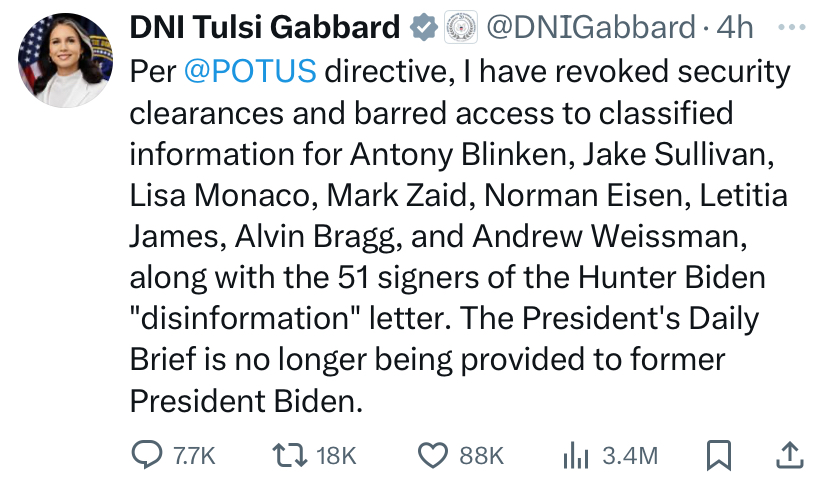The image size is (828, 484).
Task: Open the tweet by clicking 'President Biden.' text
Action: [x=247, y=401]
